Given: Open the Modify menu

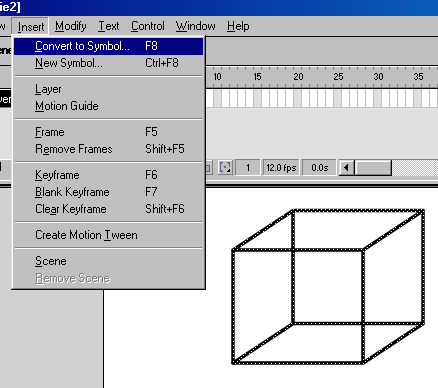Looking at the screenshot, I should [x=71, y=26].
